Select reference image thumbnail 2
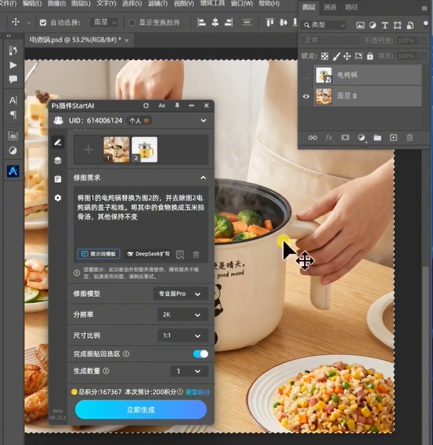This screenshot has width=433, height=445. tap(144, 150)
